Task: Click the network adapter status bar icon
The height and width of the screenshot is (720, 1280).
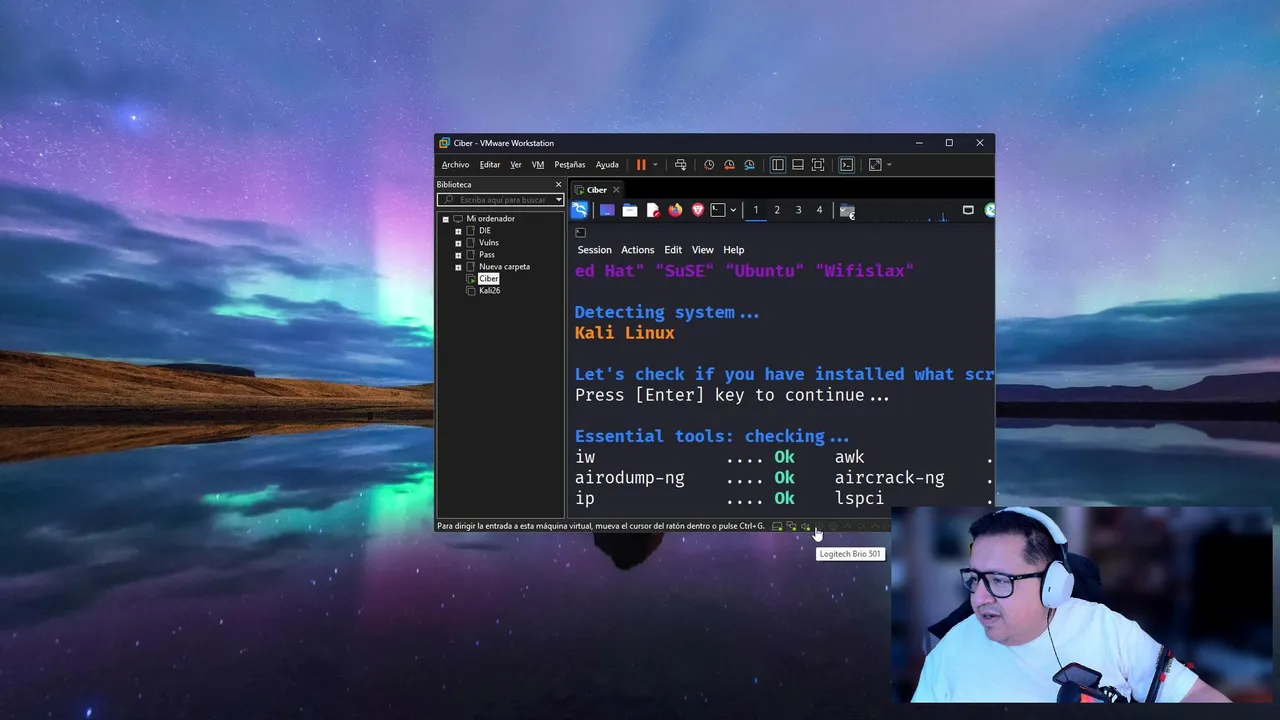Action: [791, 526]
